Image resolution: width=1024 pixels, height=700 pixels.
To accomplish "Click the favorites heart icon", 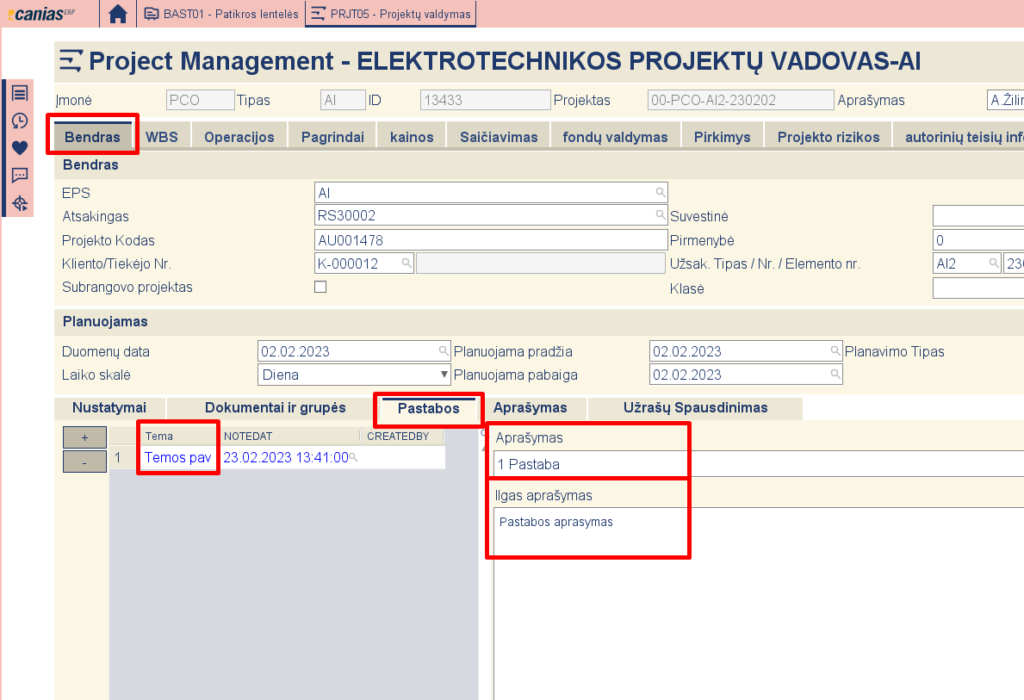I will point(19,148).
